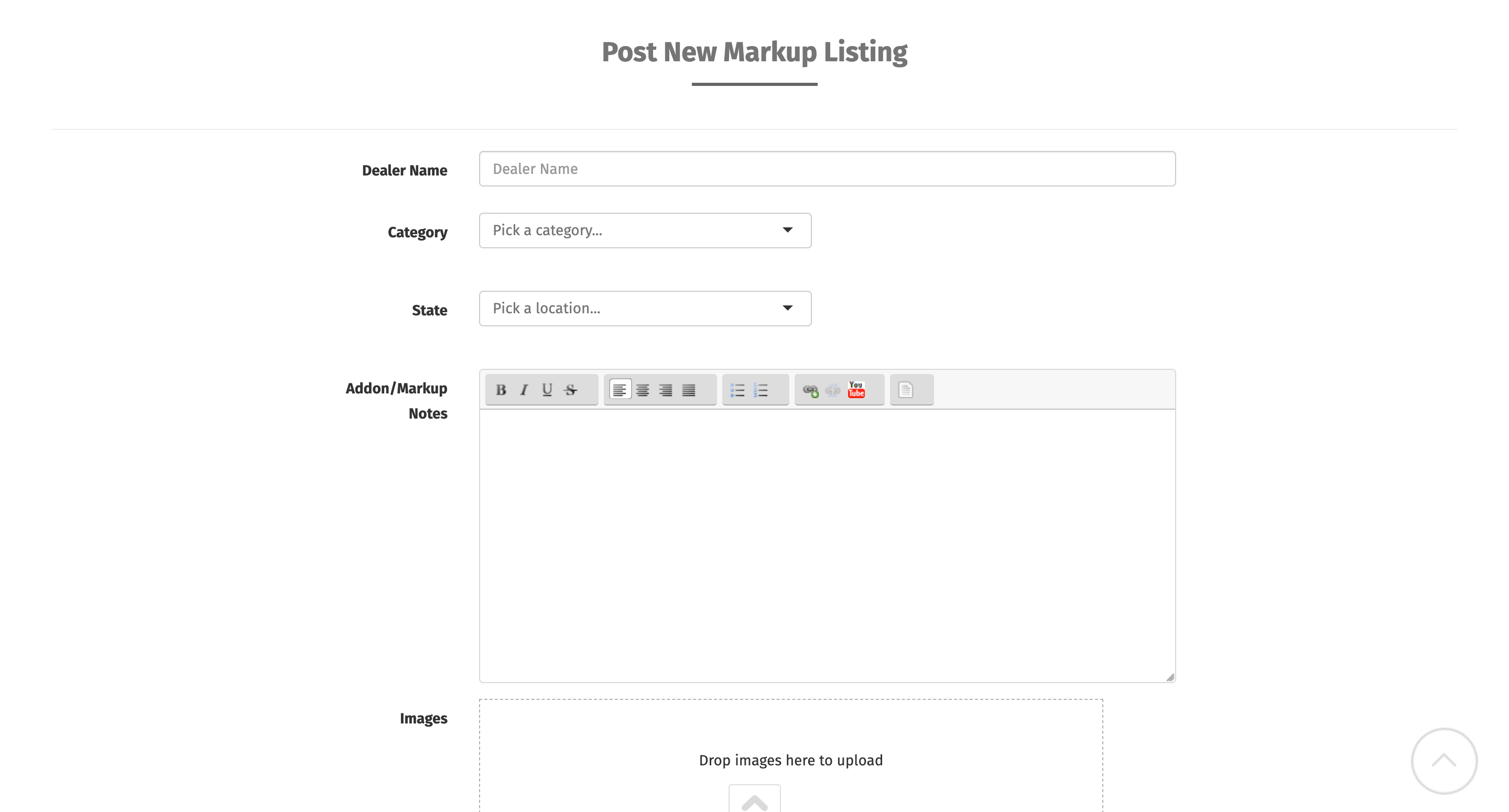
Task: Insert a numbered list
Action: click(x=761, y=390)
